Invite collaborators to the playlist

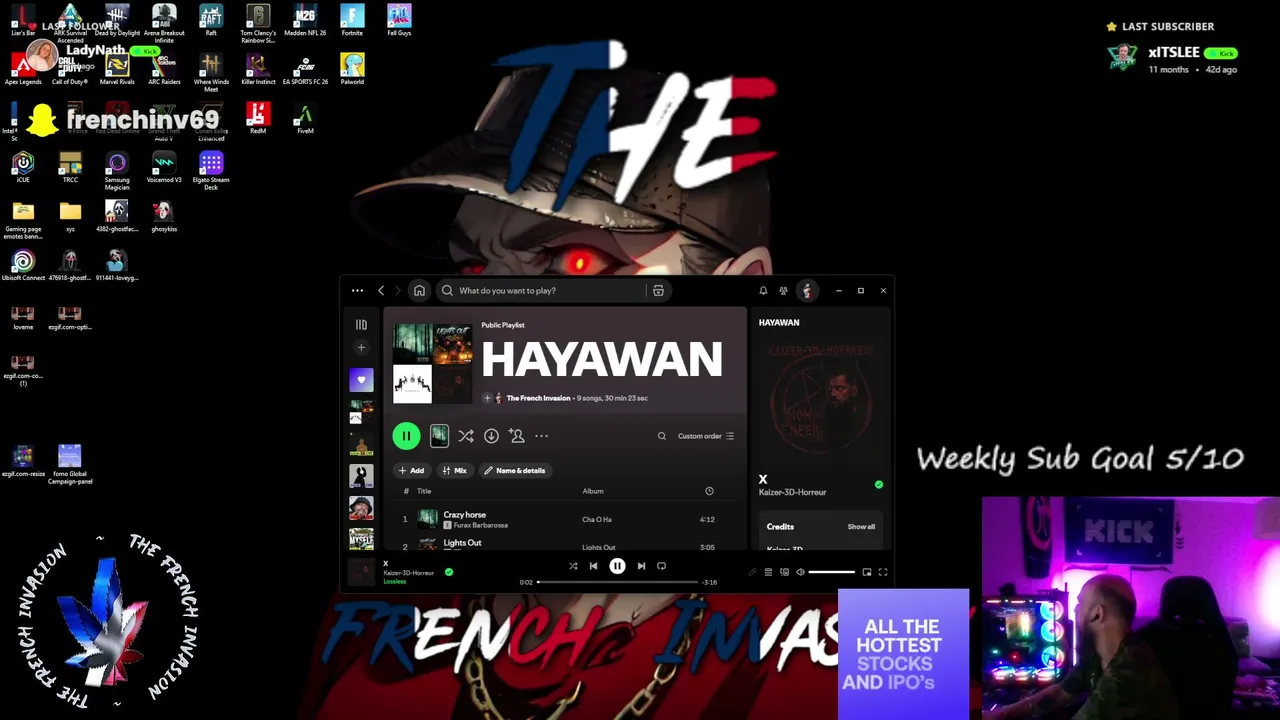point(516,436)
